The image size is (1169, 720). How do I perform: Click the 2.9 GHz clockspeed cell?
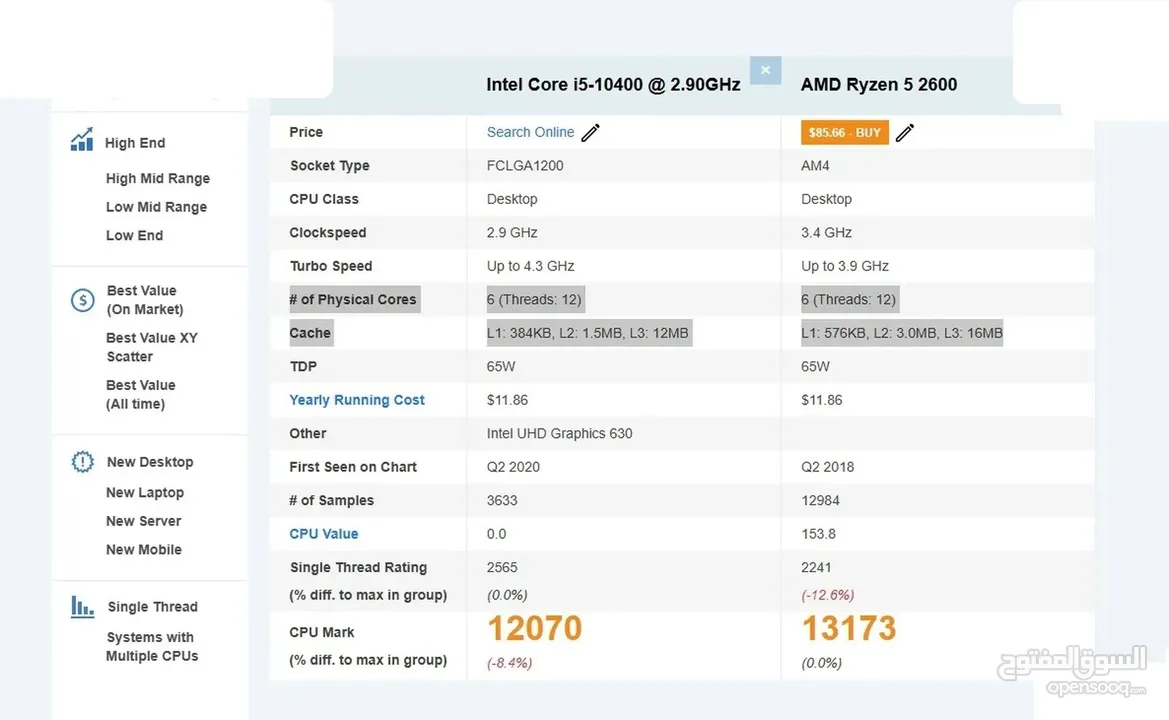point(511,232)
